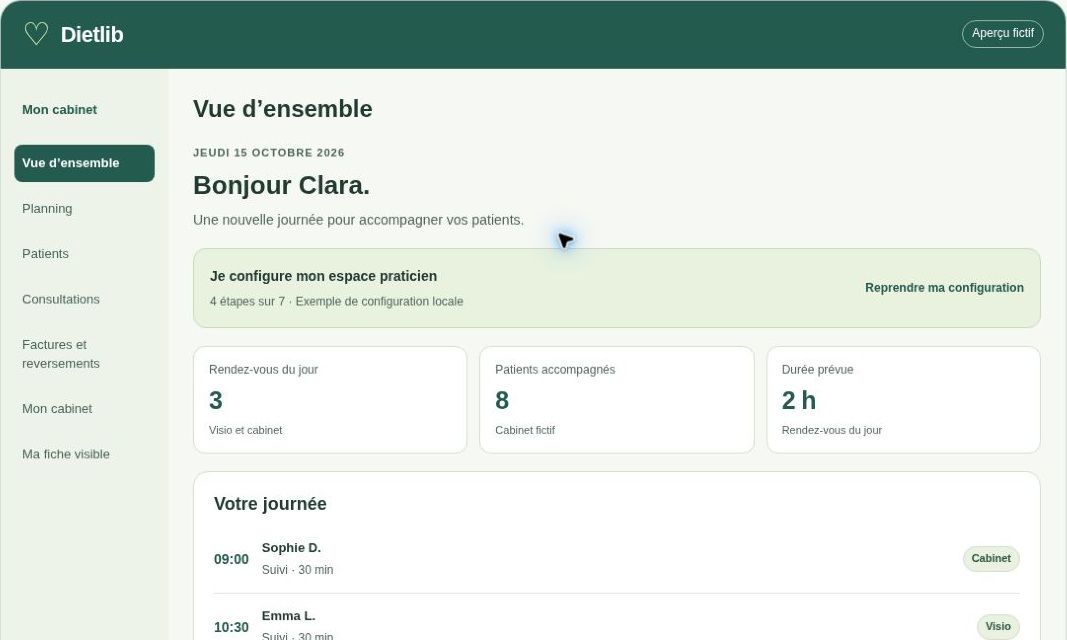The width and height of the screenshot is (1067, 640).
Task: Open Factures et reversements
Action: coord(61,354)
